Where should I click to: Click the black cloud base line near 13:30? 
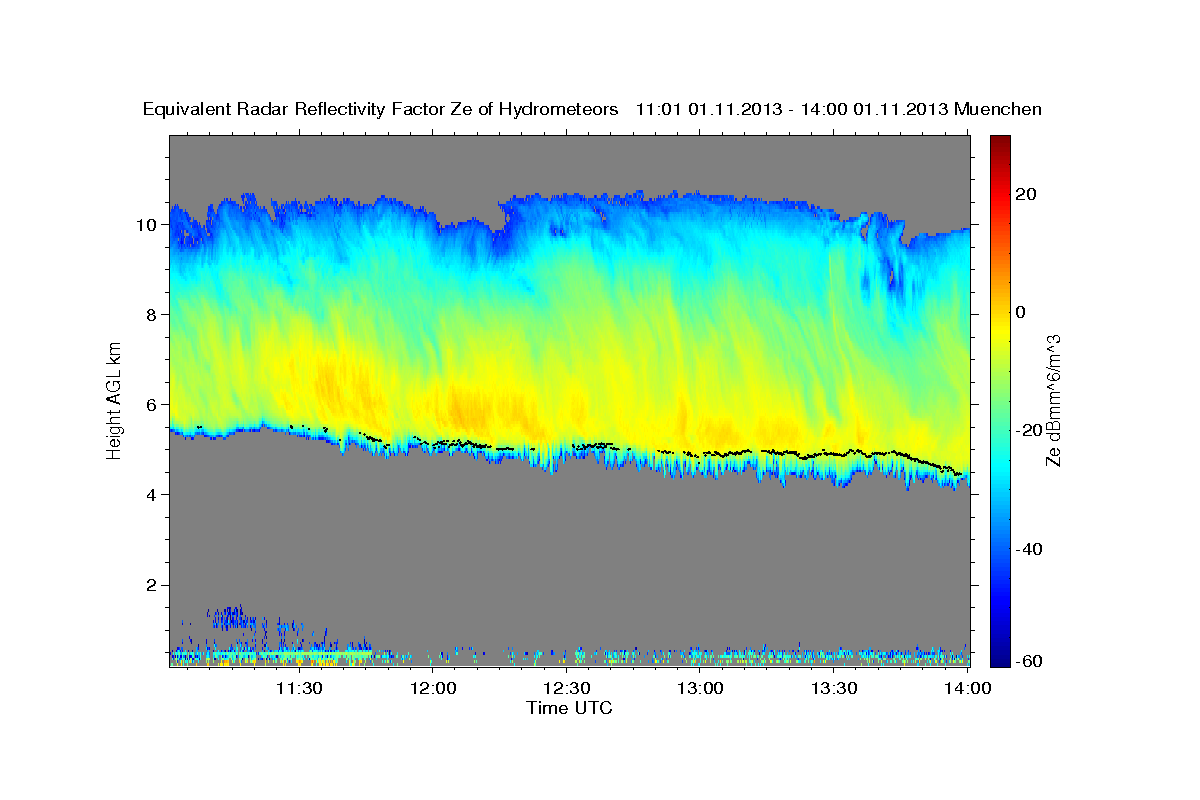coord(835,453)
